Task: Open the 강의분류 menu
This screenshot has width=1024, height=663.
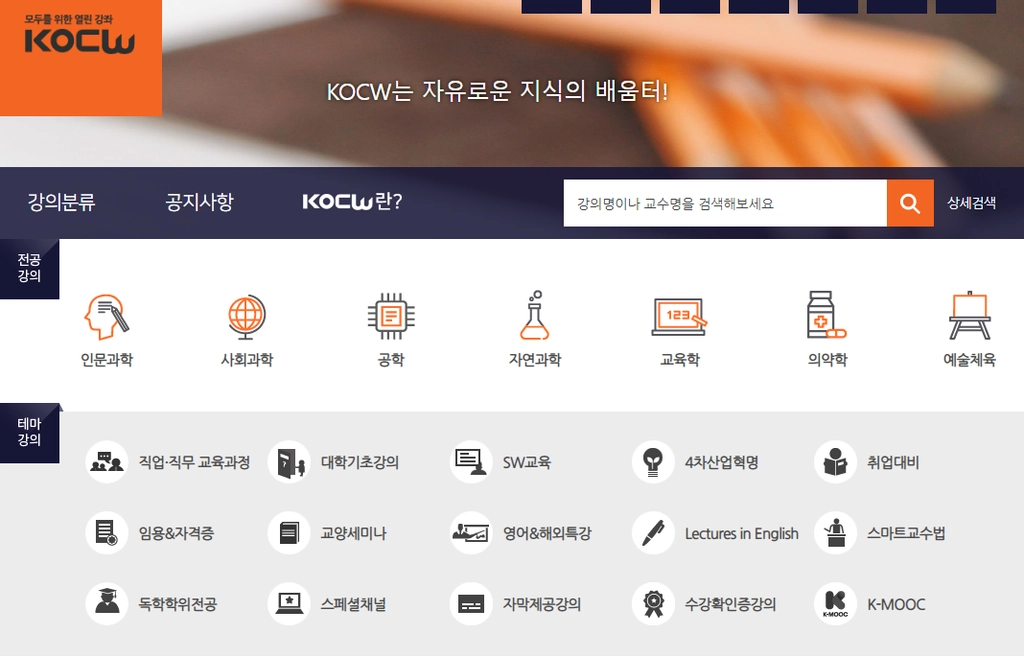Action: 61,202
